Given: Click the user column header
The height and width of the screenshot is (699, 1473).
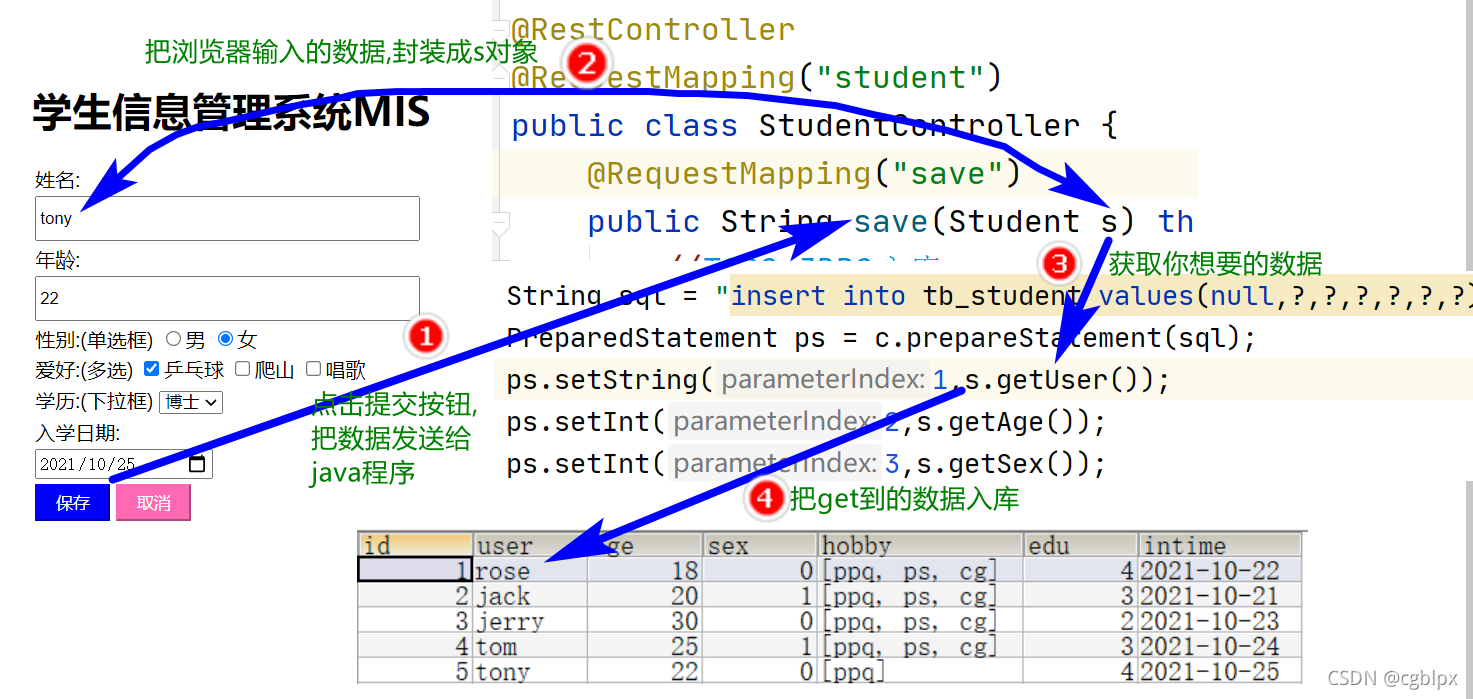Looking at the screenshot, I should (x=530, y=545).
